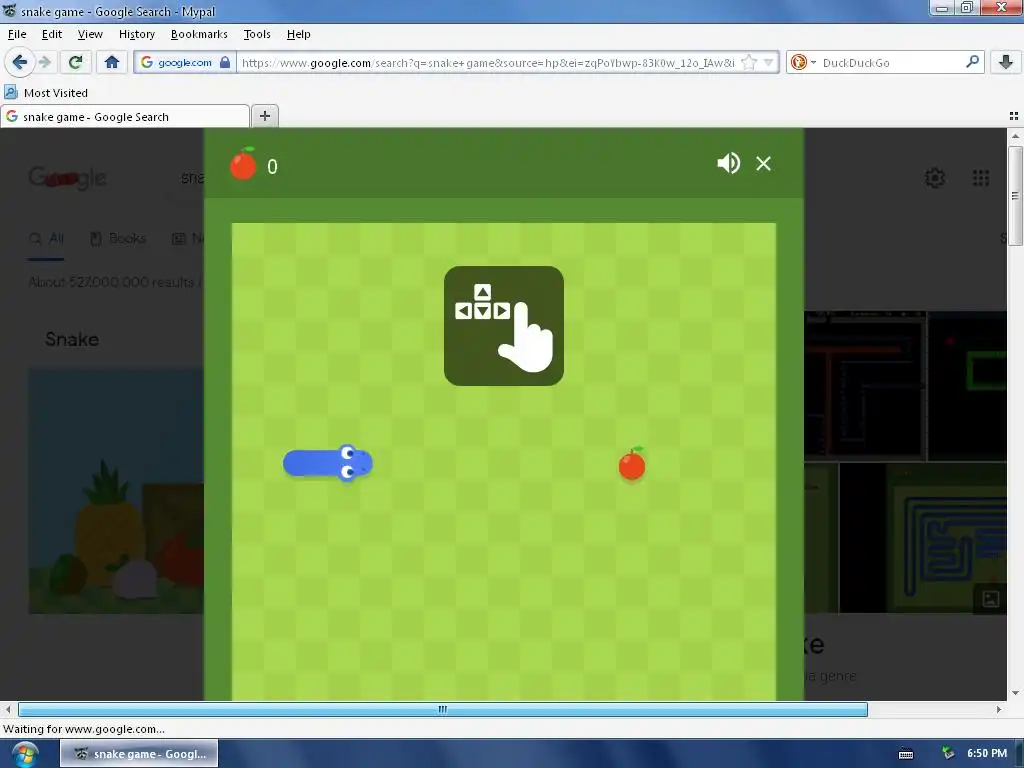Click the arrow keys instruction icon
1024x768 pixels.
(x=504, y=326)
